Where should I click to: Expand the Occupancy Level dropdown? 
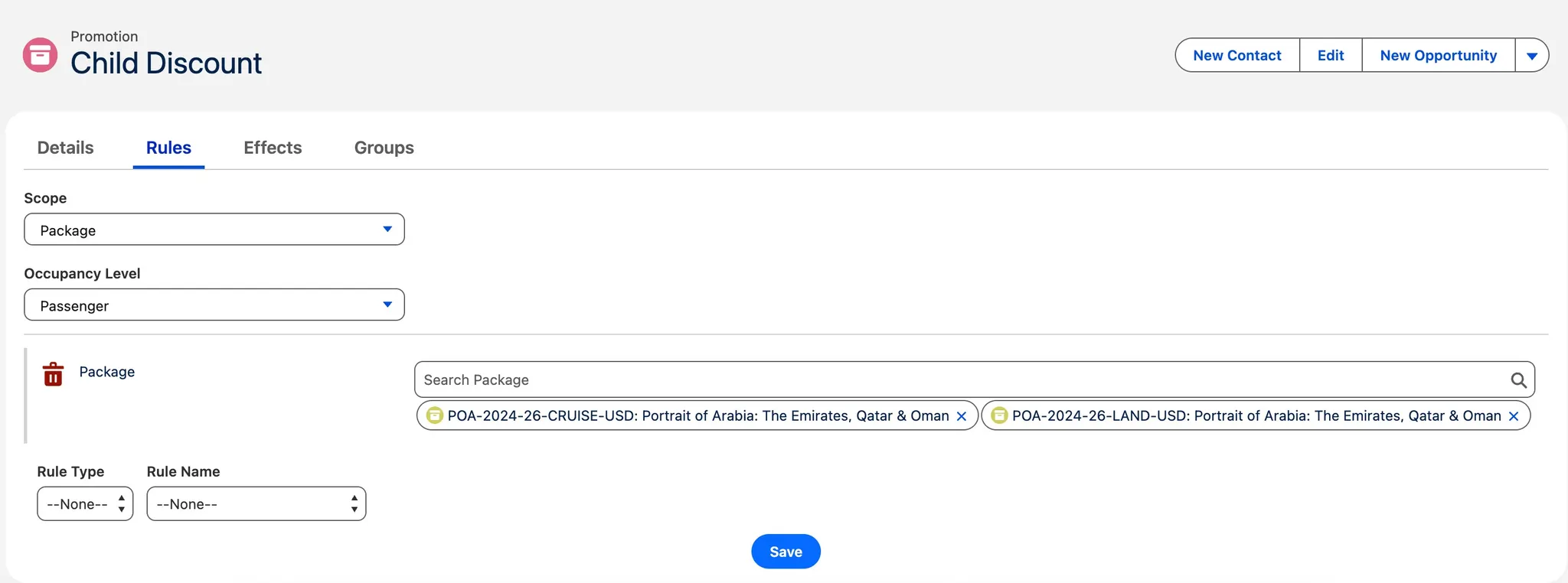pyautogui.click(x=214, y=305)
